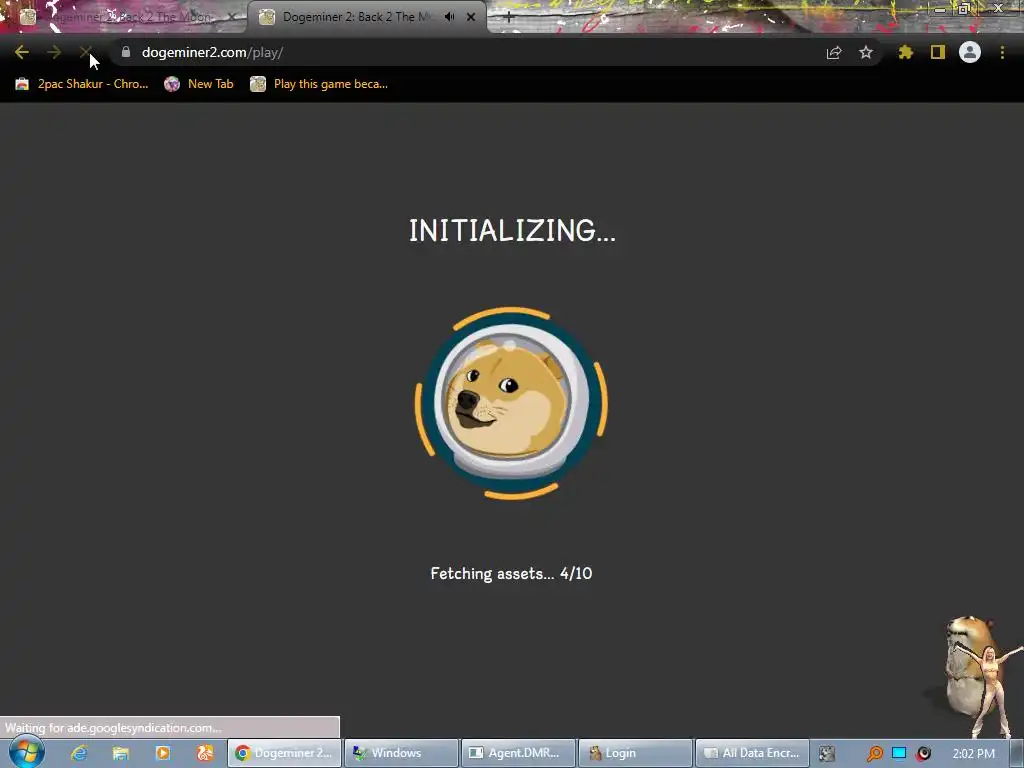Switch to the All Data Encr... taskbar window
This screenshot has width=1024, height=768.
coord(752,753)
